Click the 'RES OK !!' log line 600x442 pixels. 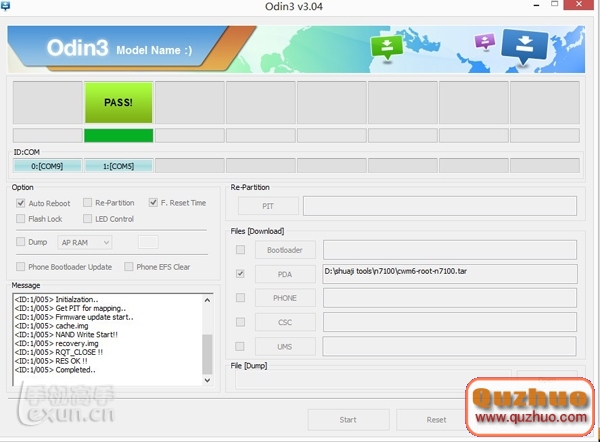(51, 361)
